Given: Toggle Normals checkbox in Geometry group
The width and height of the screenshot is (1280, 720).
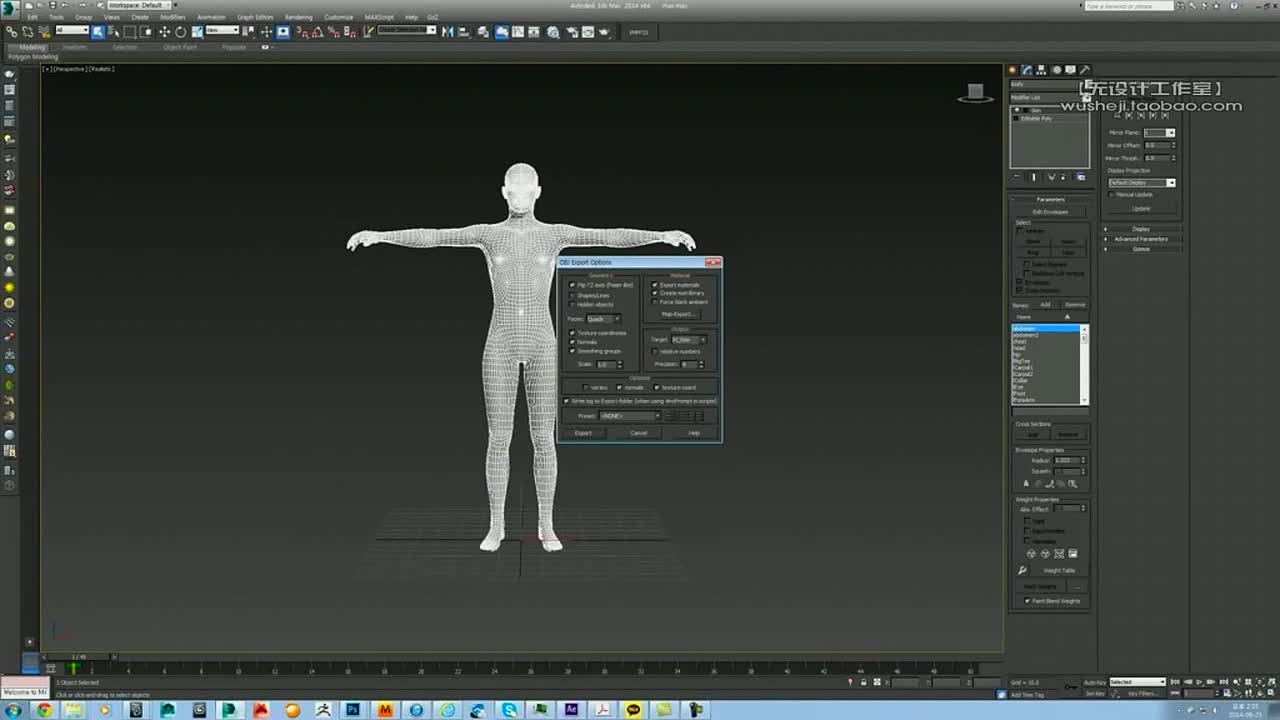Looking at the screenshot, I should click(573, 342).
